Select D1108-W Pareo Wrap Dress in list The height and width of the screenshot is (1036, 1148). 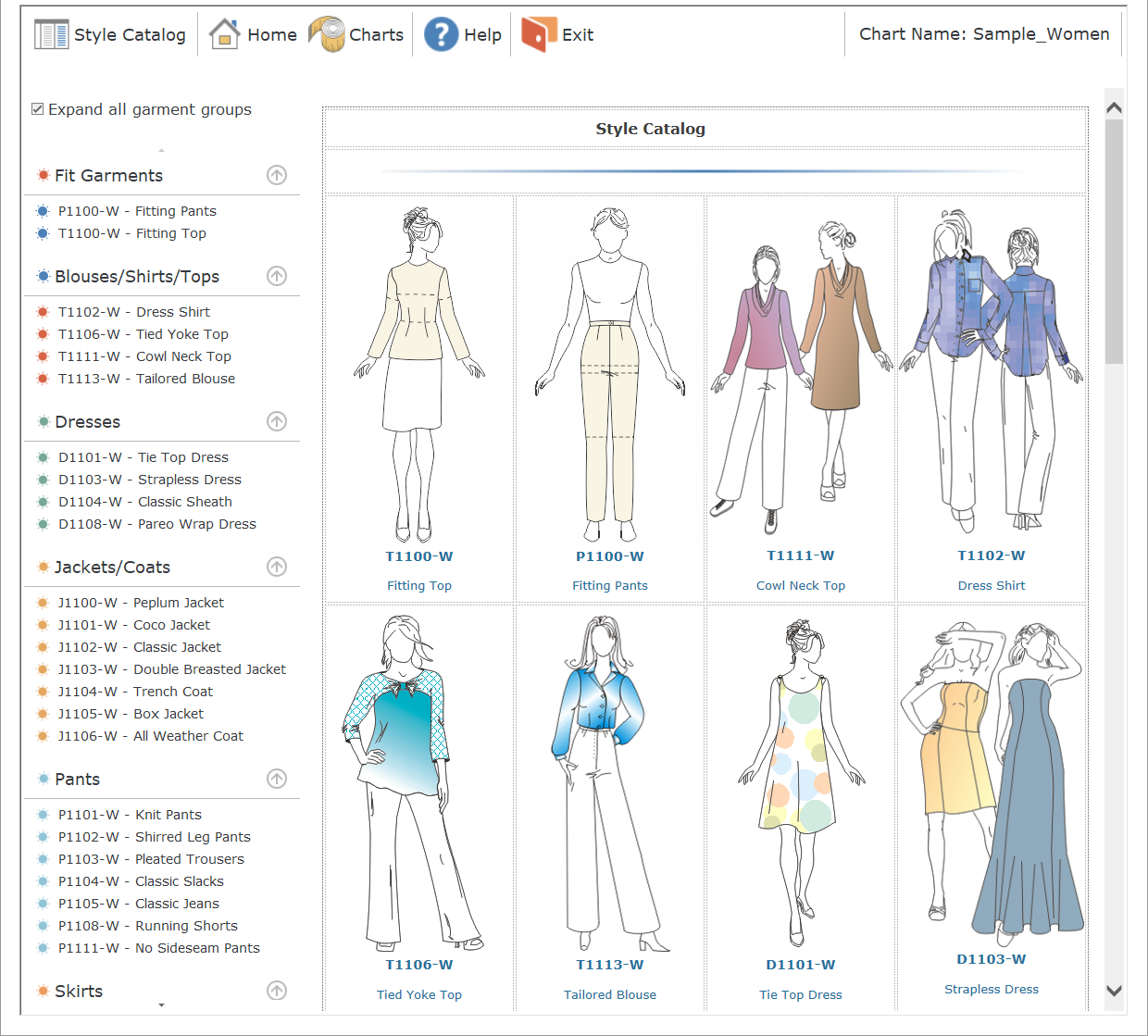click(156, 524)
